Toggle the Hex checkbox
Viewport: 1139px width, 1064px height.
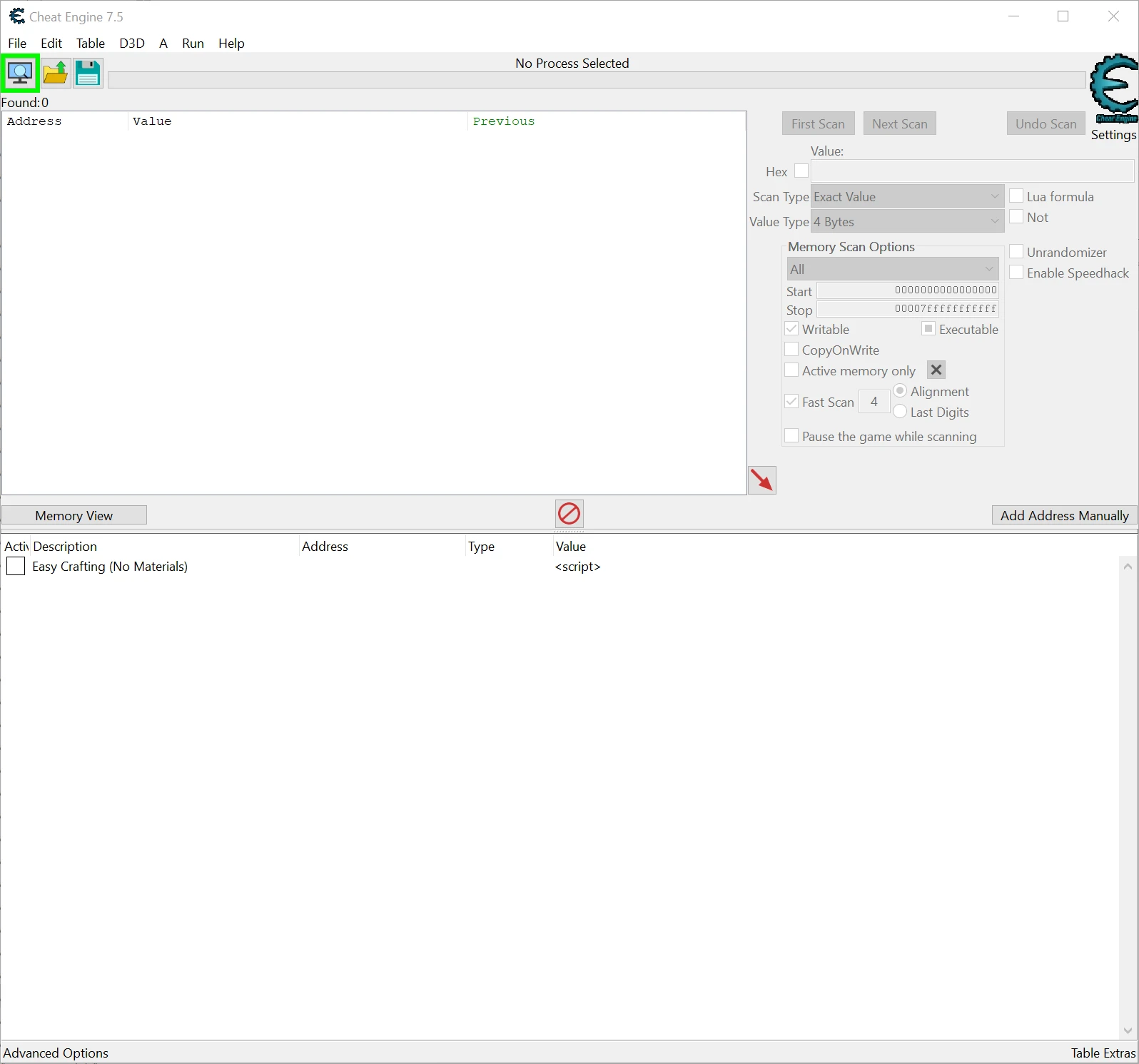click(801, 171)
